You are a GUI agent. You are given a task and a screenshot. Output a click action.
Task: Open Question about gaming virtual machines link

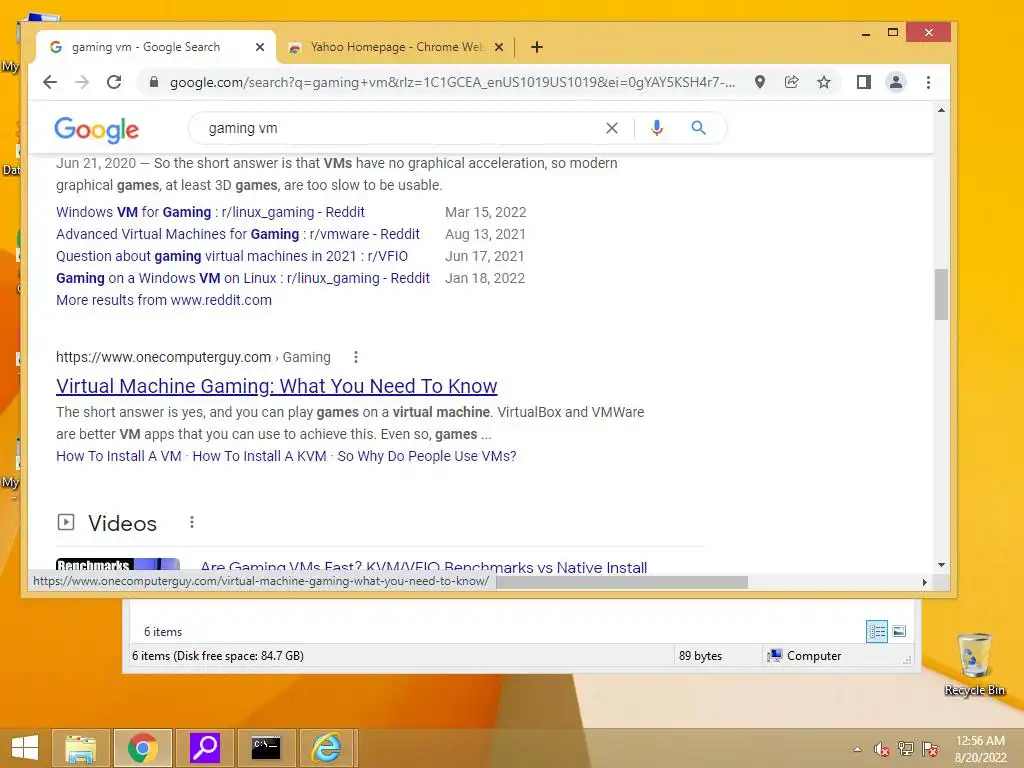tap(232, 256)
